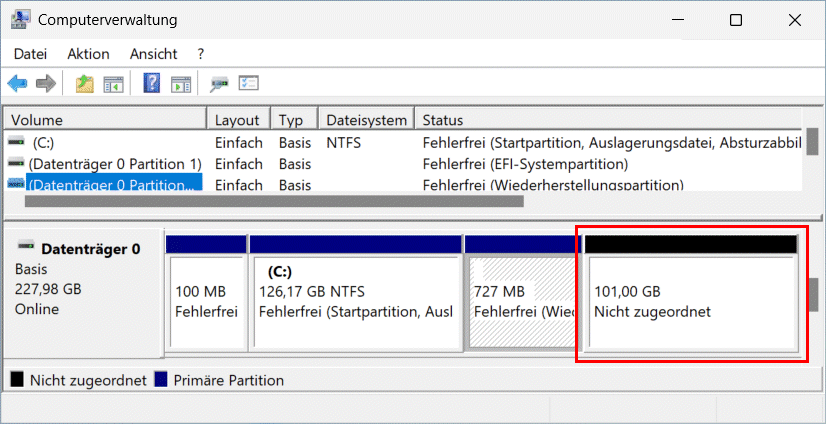Open the ? help menu
The width and height of the screenshot is (826, 424).
tap(201, 54)
